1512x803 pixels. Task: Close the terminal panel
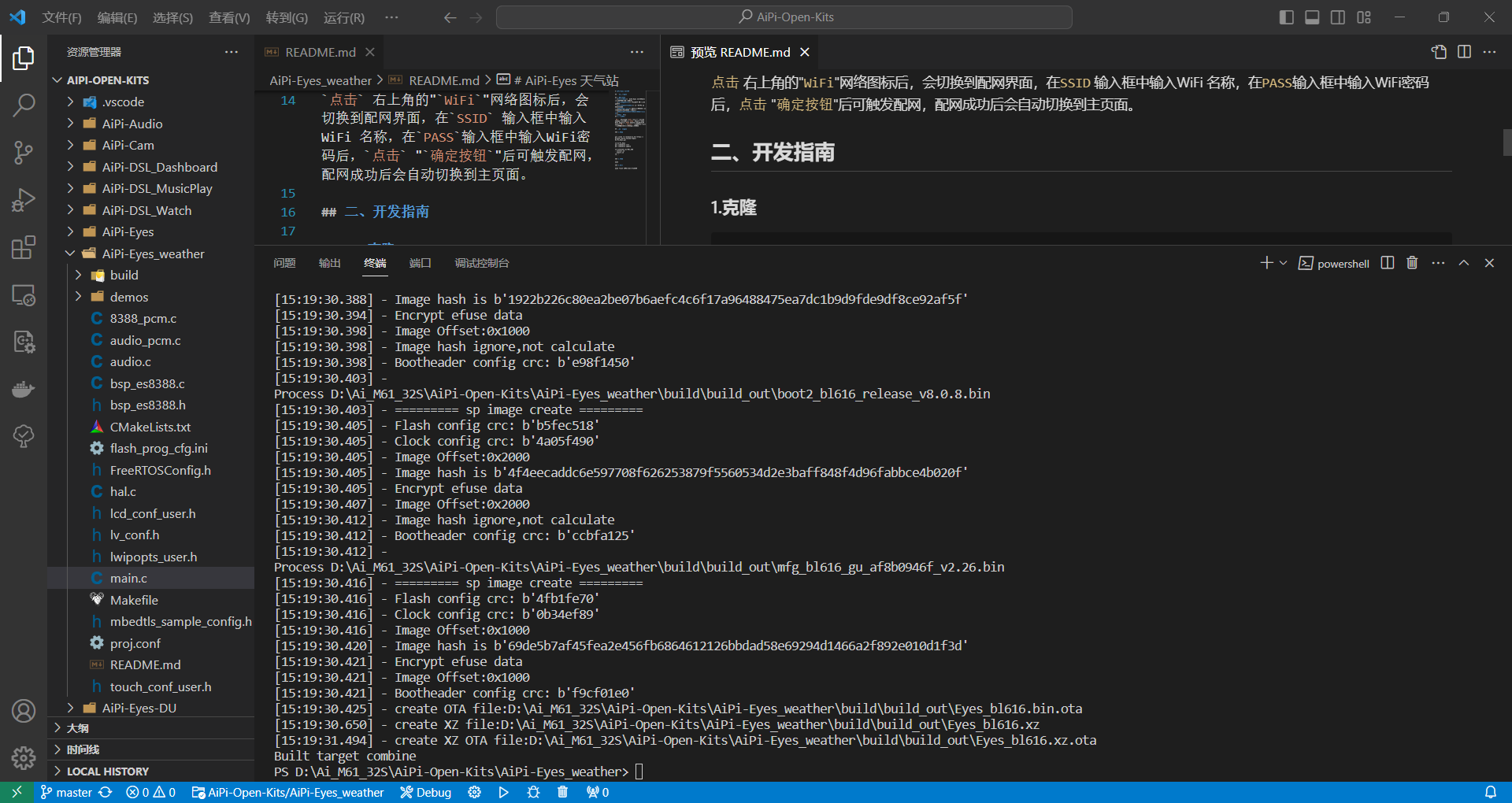coord(1489,263)
